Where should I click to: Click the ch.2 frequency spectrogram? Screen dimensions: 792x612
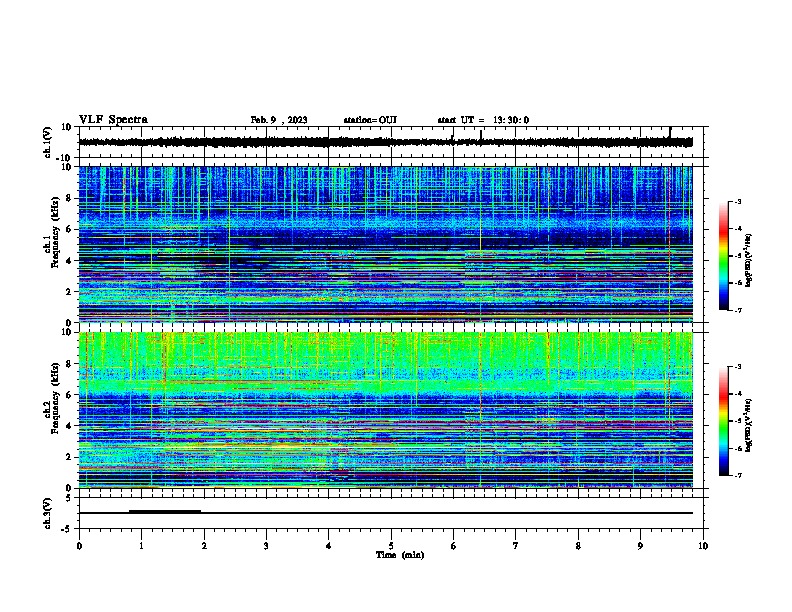tap(385, 410)
